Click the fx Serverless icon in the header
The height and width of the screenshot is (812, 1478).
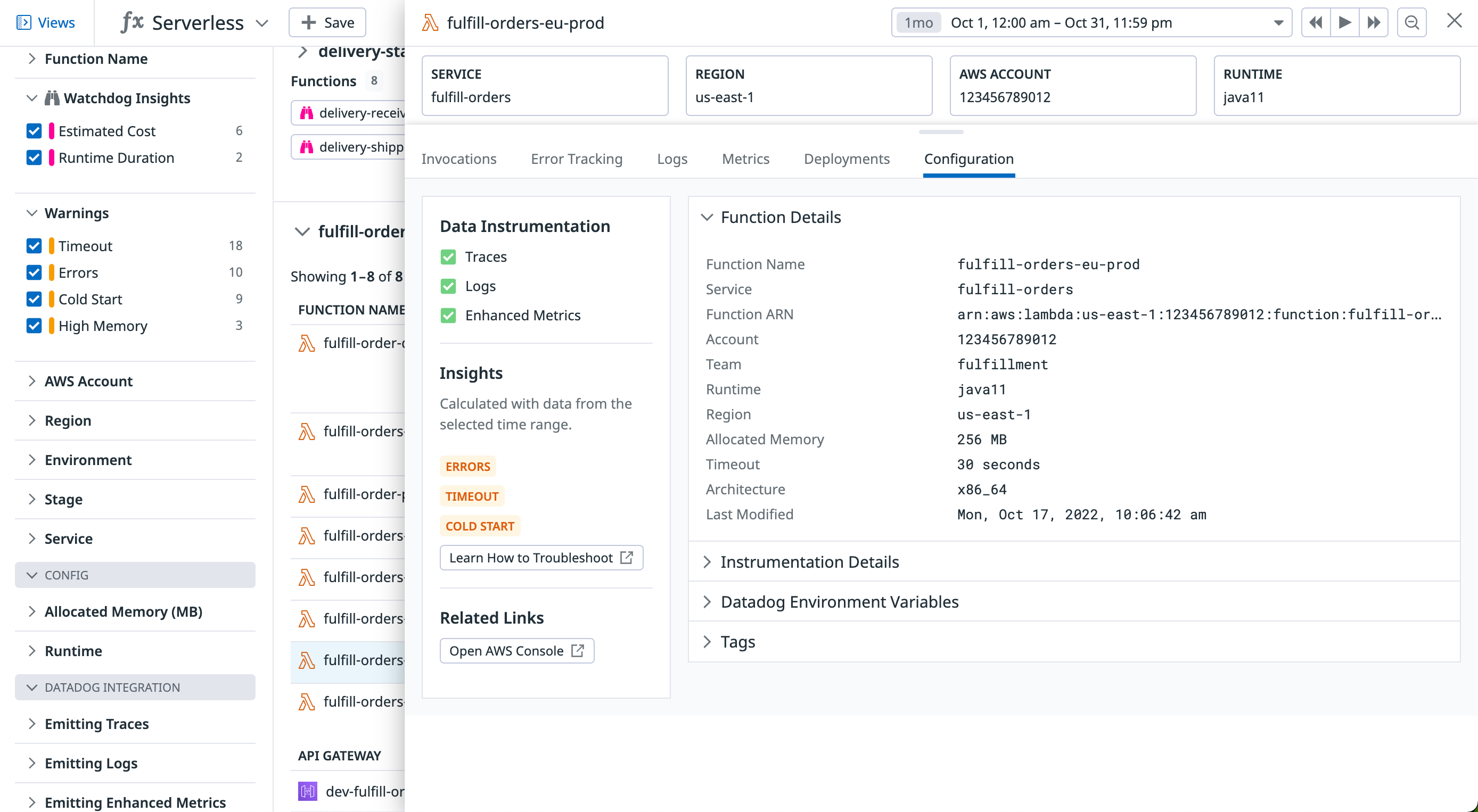[x=133, y=22]
